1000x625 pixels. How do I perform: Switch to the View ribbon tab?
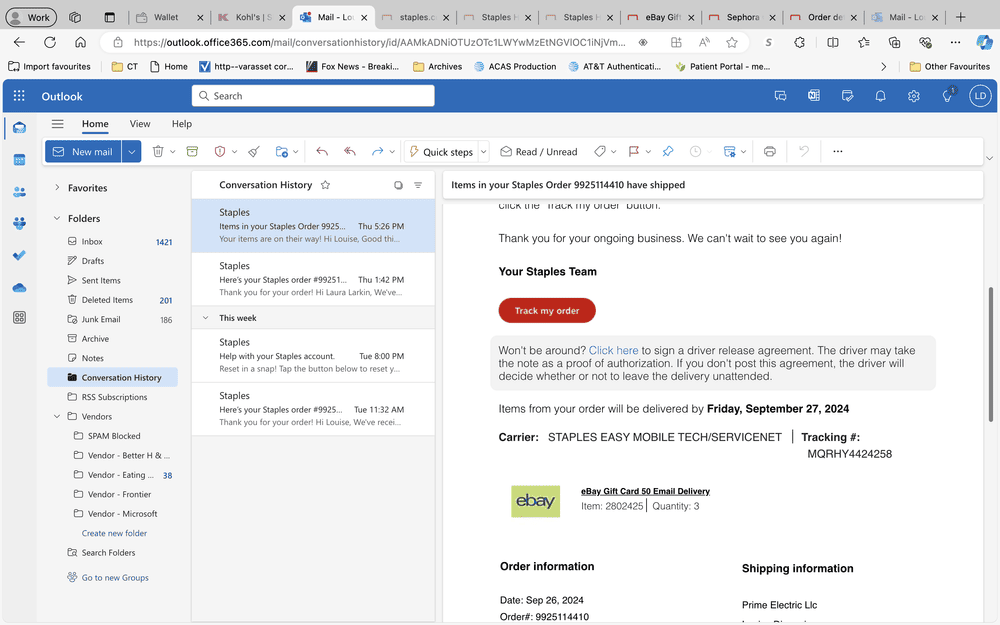coord(140,124)
